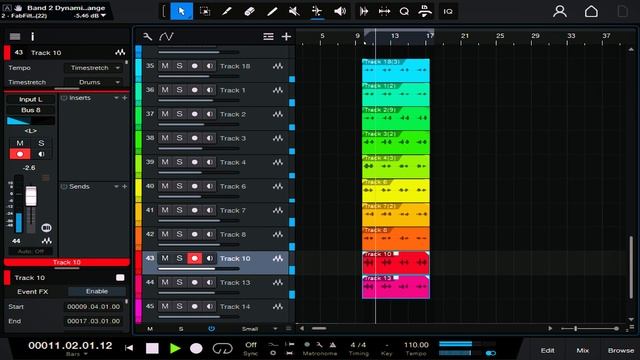This screenshot has width=640, height=360.
Task: Switch to Edit view
Action: [x=547, y=350]
